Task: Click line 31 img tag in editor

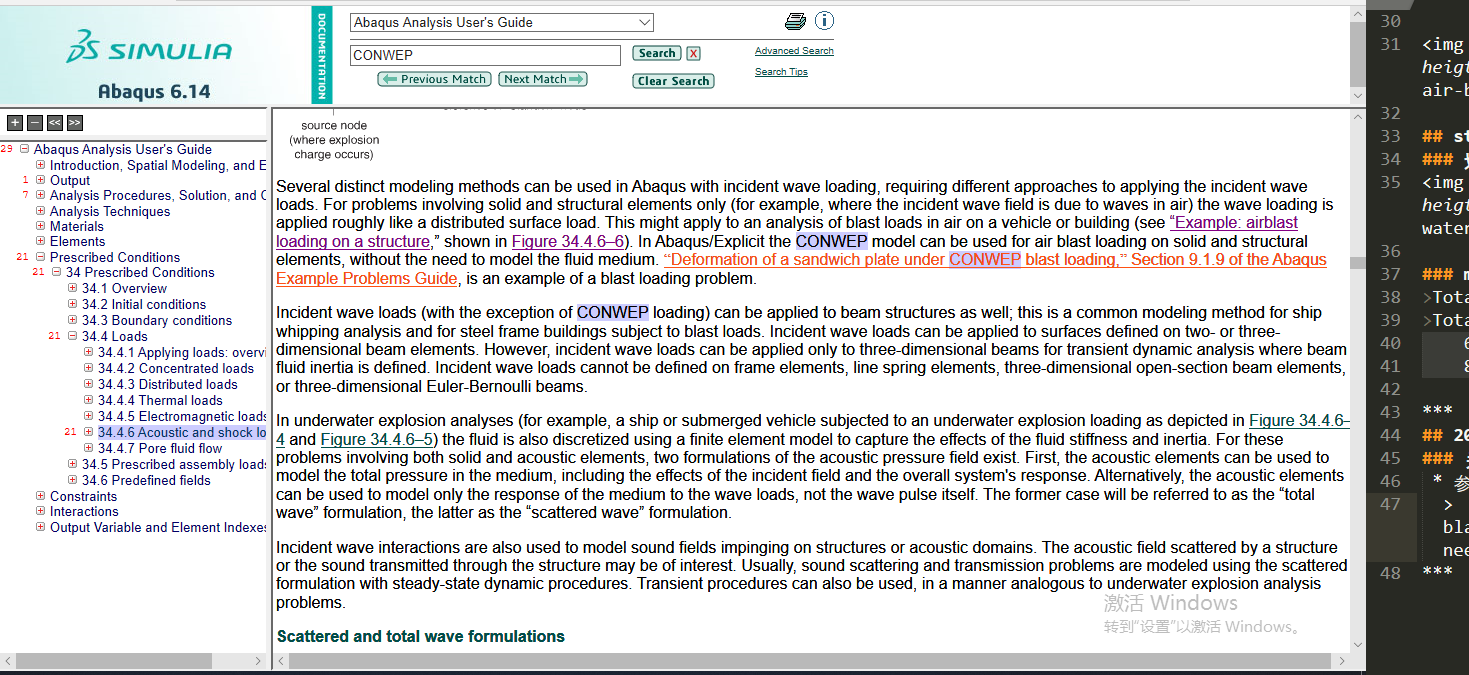Action: pyautogui.click(x=1442, y=44)
